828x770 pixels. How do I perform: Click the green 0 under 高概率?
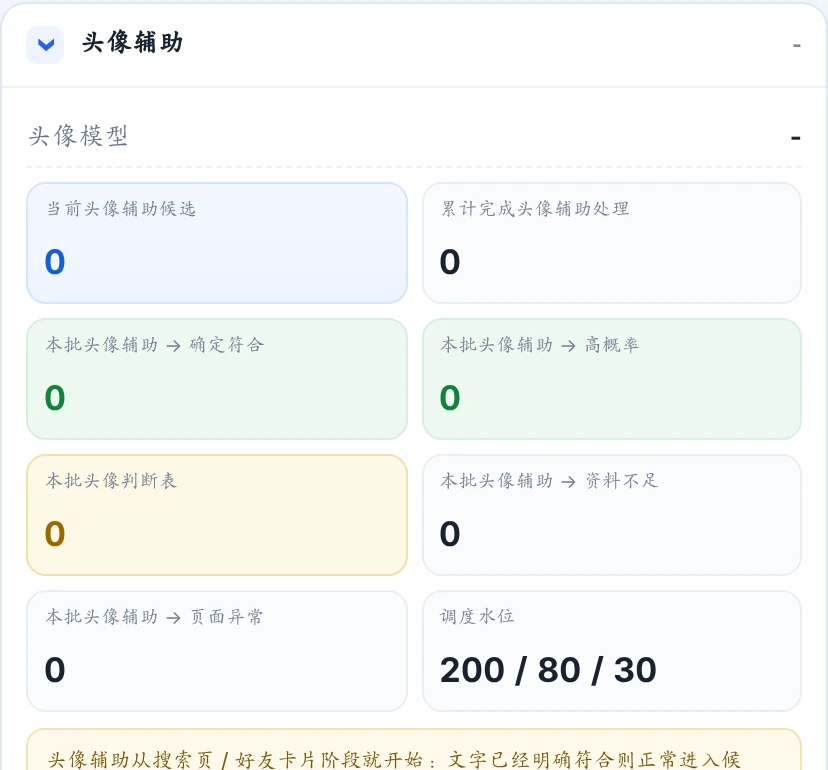click(450, 398)
